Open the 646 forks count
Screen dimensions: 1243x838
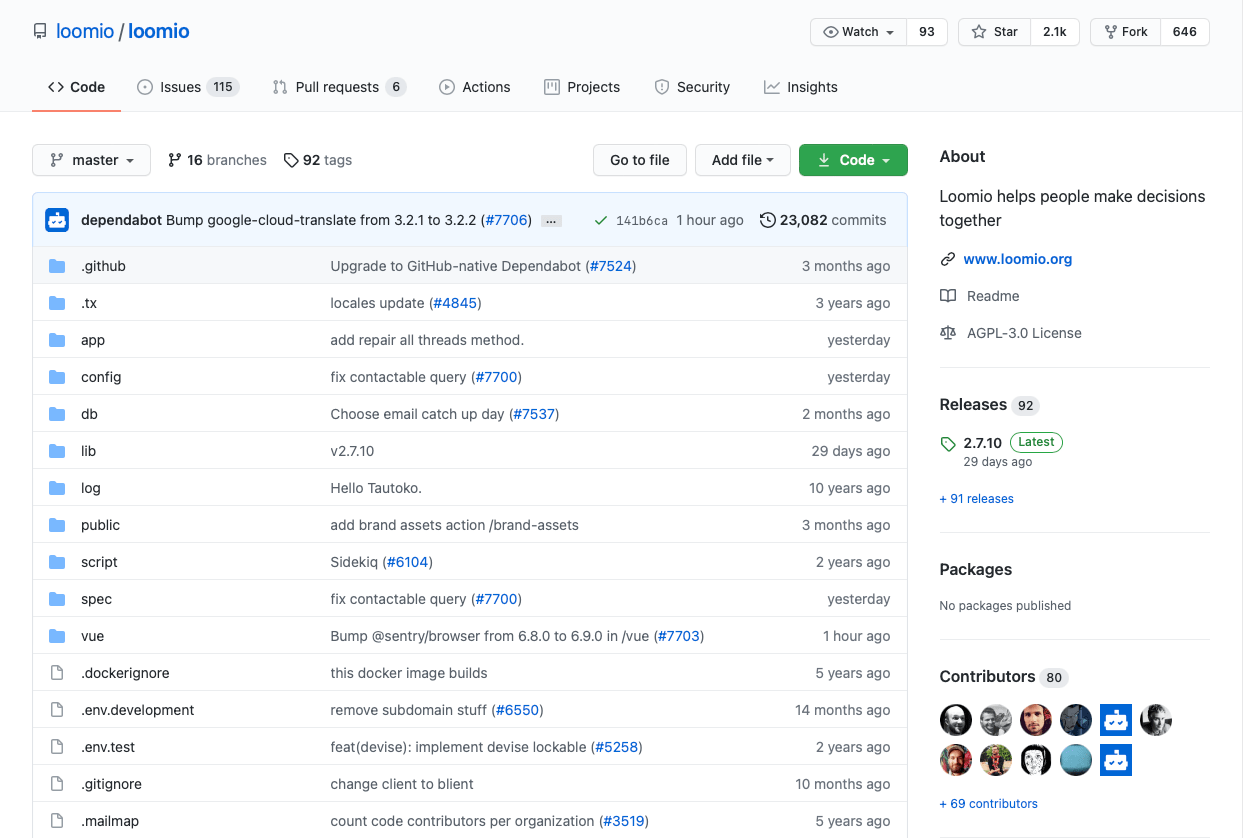coord(1185,32)
